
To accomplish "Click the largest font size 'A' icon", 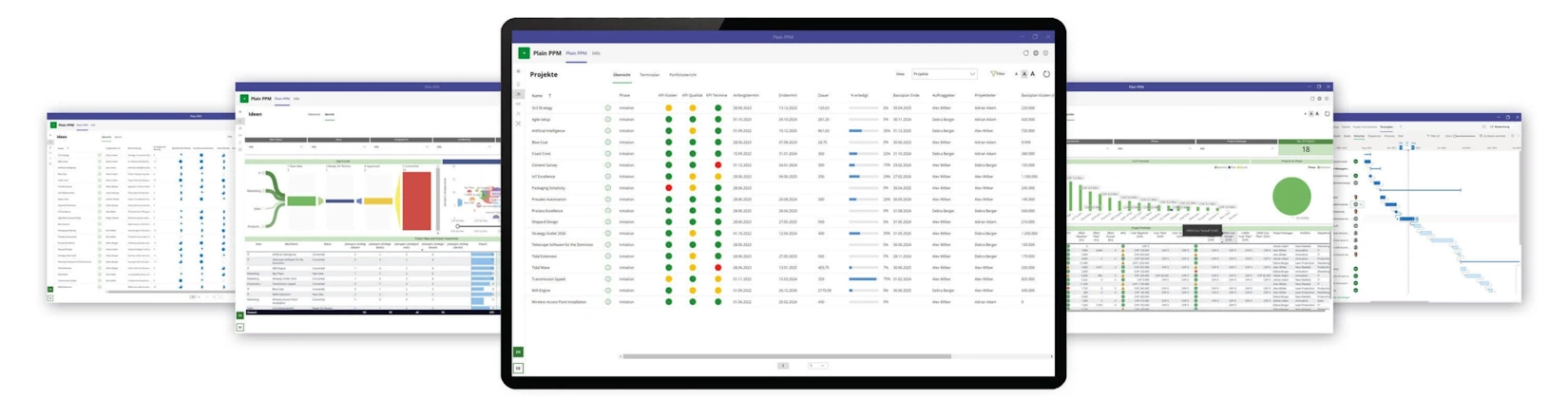I will point(1033,74).
